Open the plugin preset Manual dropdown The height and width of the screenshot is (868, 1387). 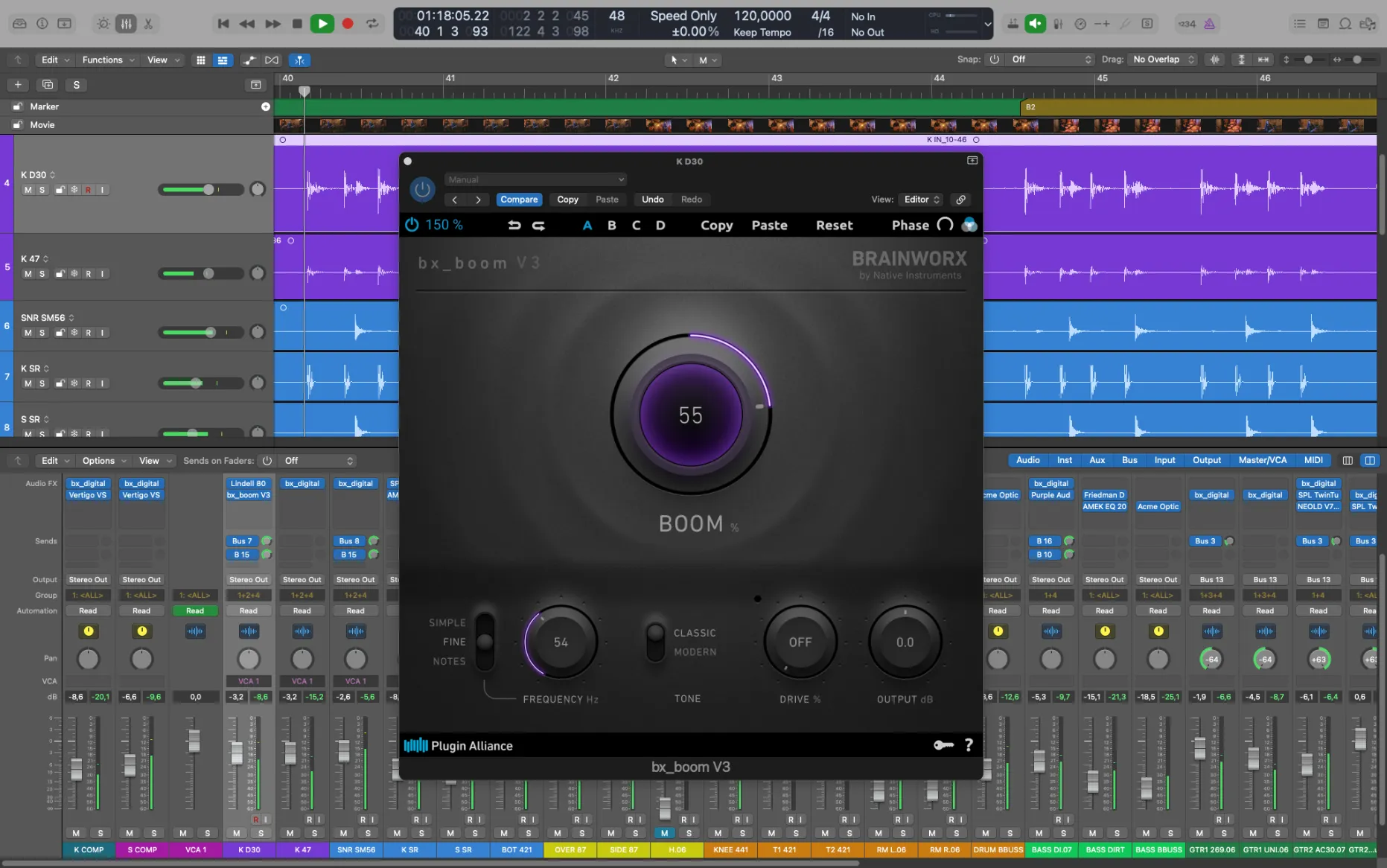click(x=536, y=179)
